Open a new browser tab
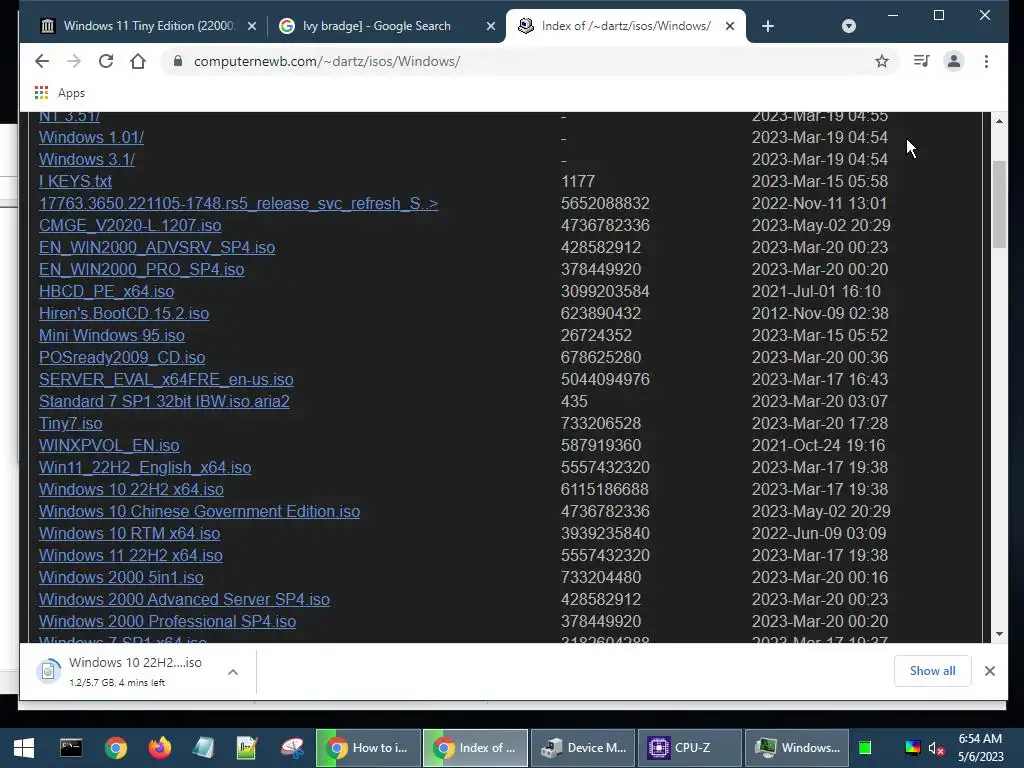The width and height of the screenshot is (1024, 768). point(768,26)
